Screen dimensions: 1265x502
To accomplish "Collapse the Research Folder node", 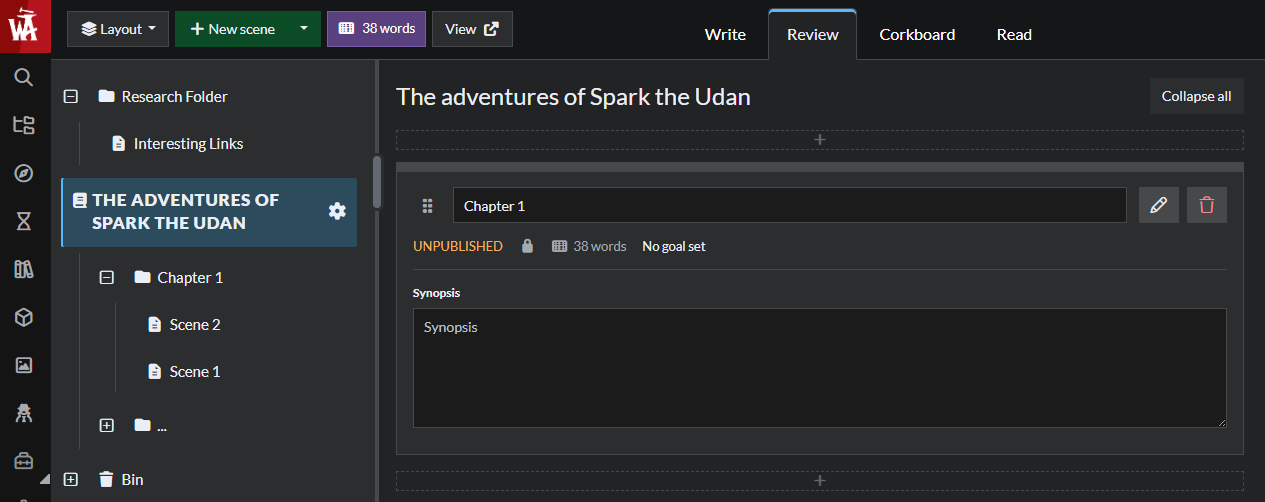I will pyautogui.click(x=71, y=97).
